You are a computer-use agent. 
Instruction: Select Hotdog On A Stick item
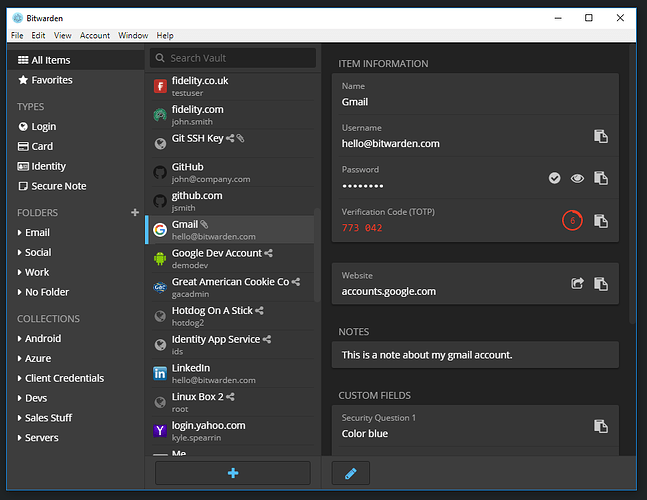[232, 316]
